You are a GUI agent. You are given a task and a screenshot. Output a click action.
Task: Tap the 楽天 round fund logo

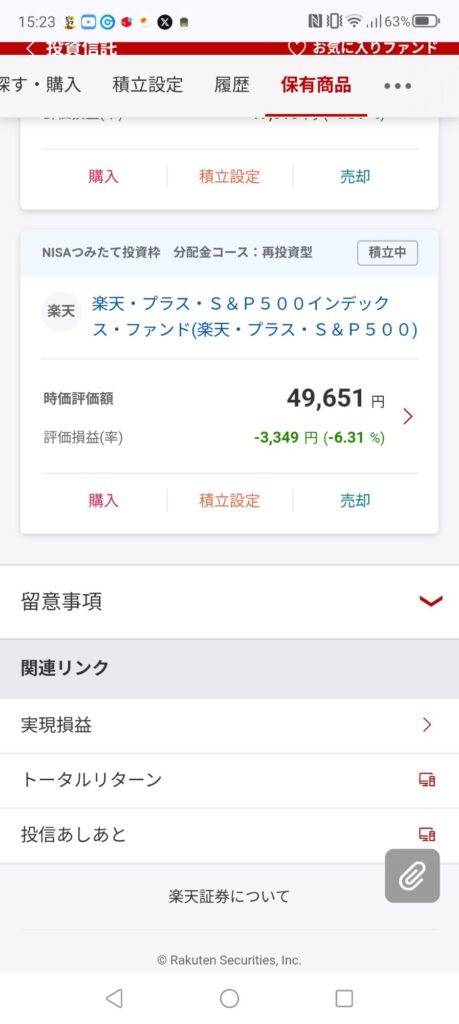61,312
